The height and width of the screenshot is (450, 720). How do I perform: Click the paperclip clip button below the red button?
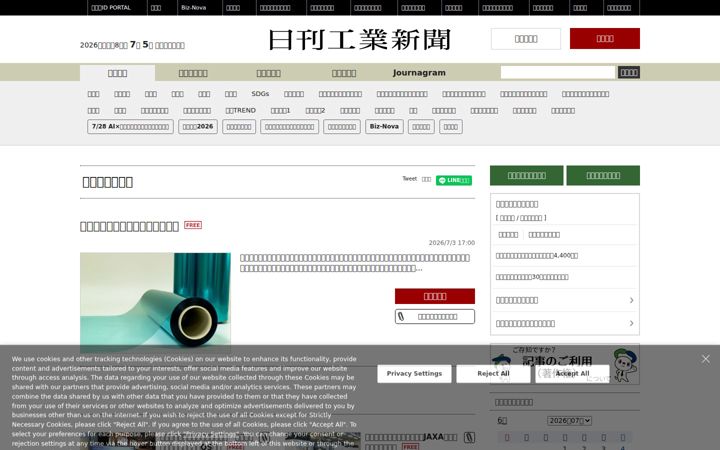click(434, 316)
